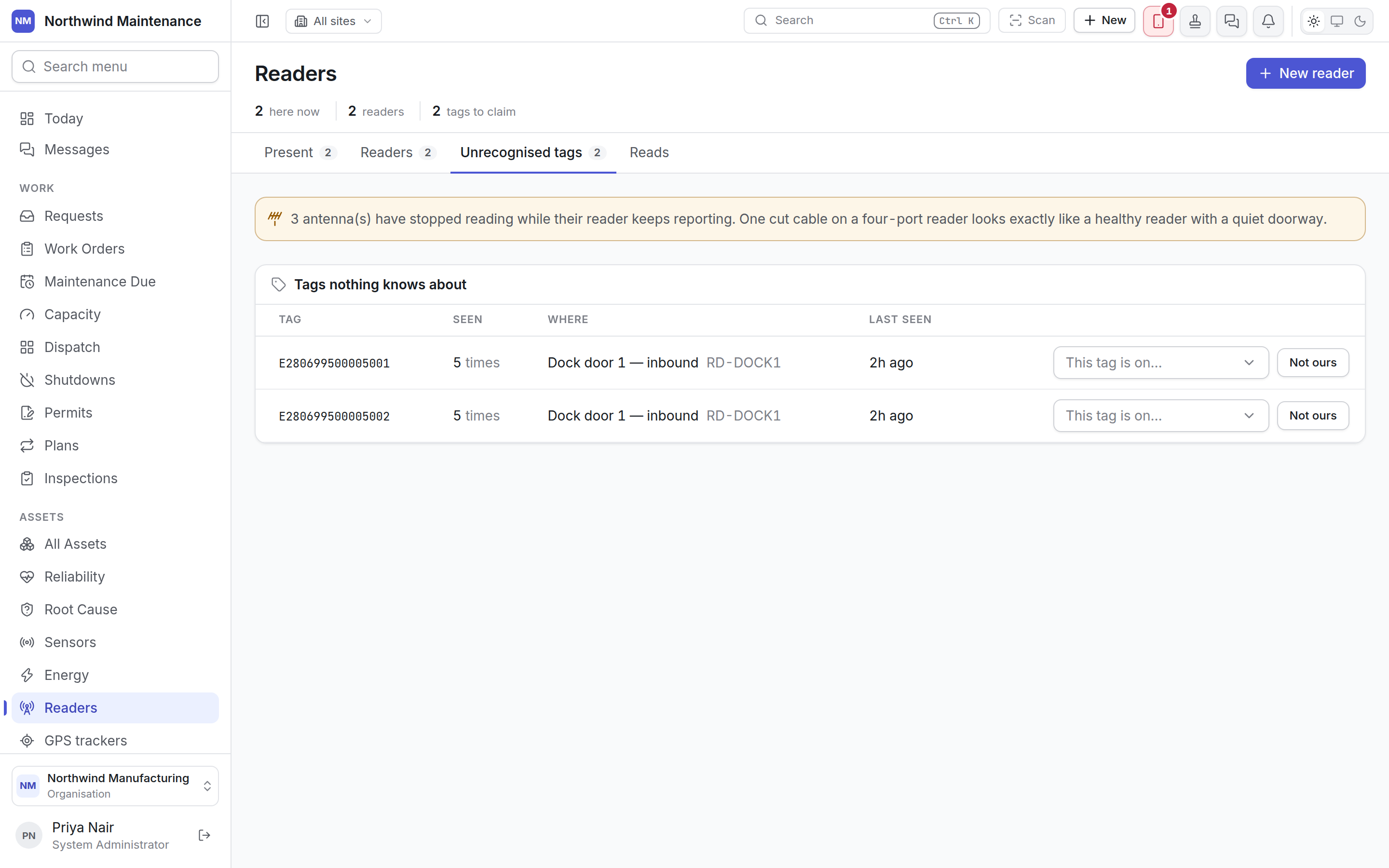Open Maintenance Due in the sidebar

click(x=115, y=281)
